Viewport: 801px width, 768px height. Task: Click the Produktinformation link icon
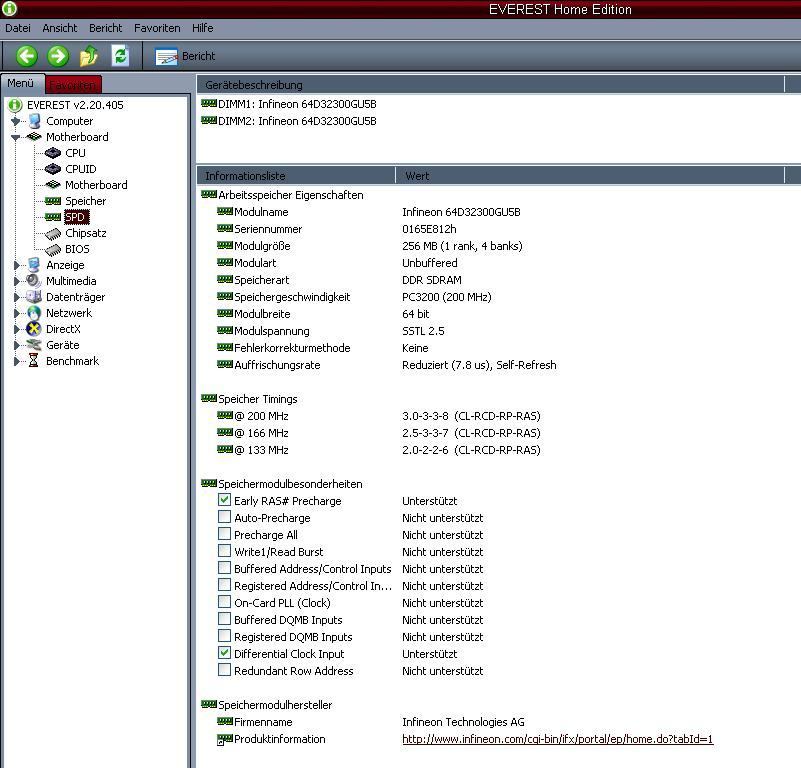tap(225, 739)
